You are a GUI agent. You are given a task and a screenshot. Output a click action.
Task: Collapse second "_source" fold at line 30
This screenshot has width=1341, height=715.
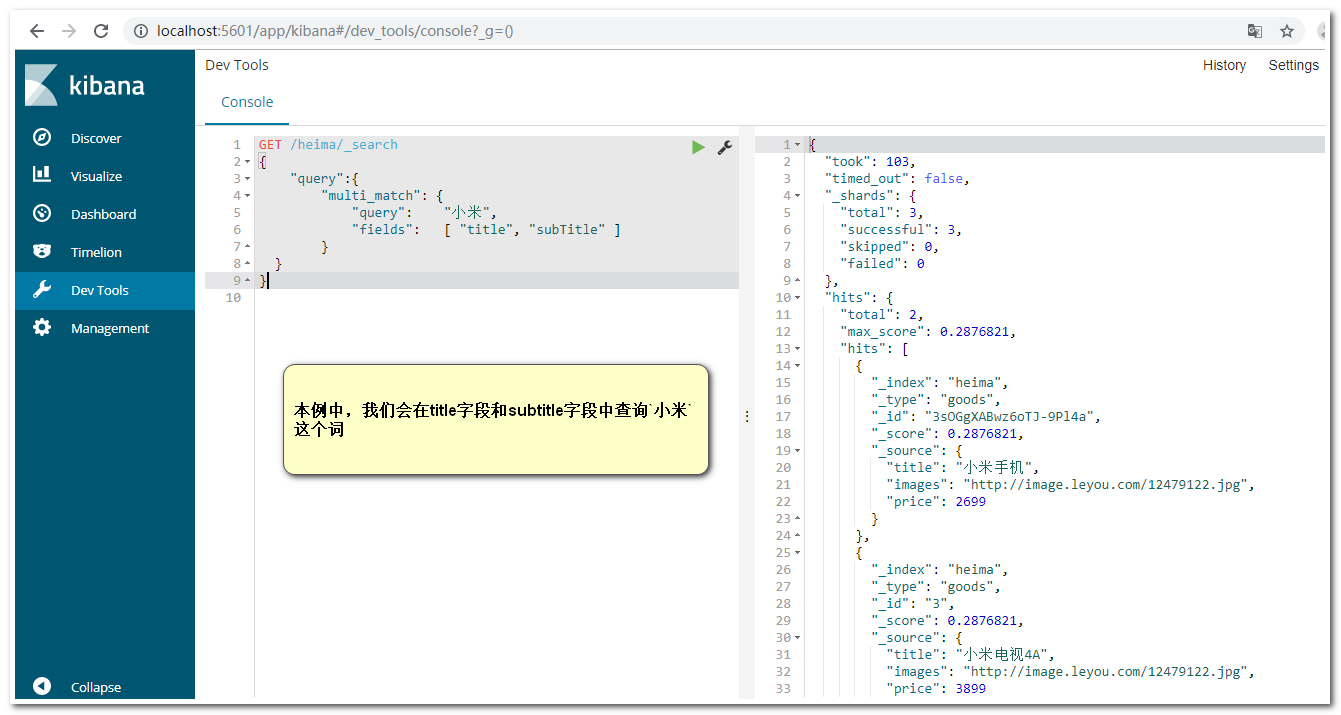tap(797, 638)
